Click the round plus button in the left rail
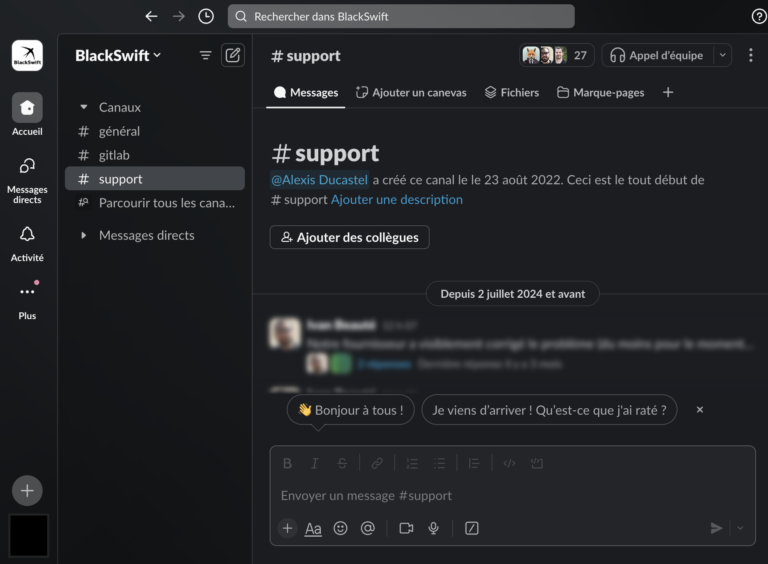 27,491
